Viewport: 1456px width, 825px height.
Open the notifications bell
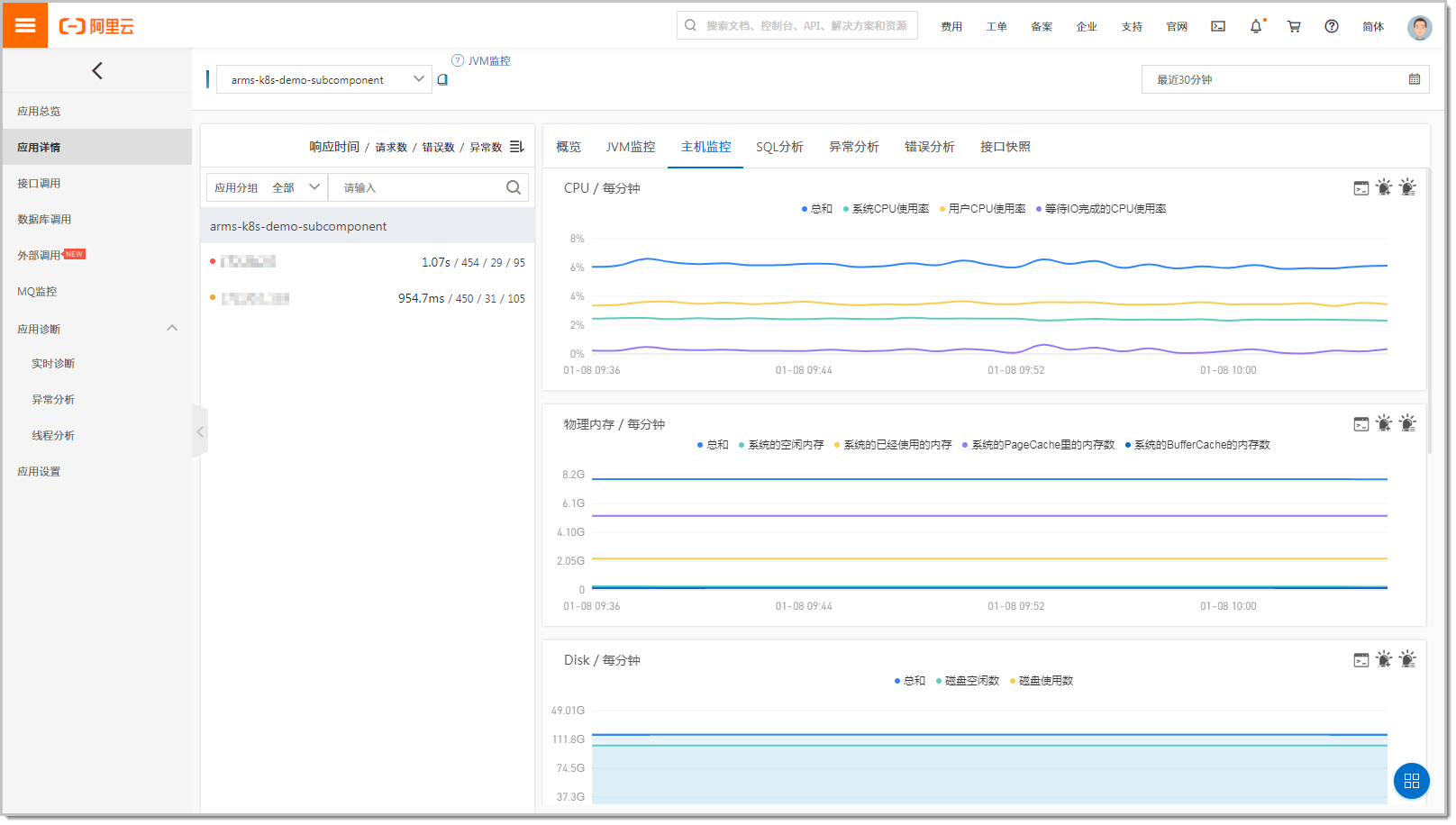(1255, 26)
